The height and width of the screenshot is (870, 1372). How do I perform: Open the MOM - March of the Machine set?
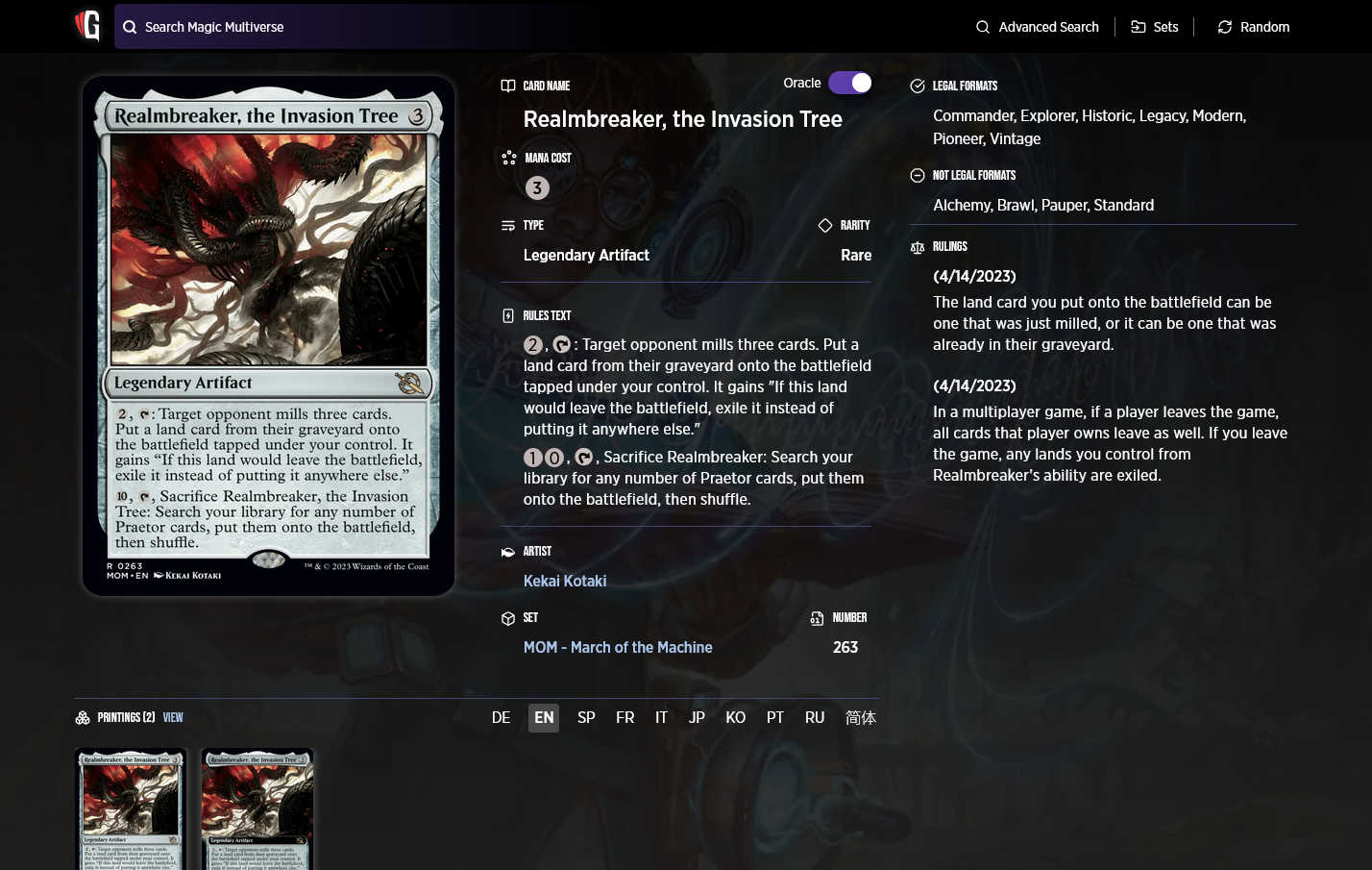tap(618, 647)
